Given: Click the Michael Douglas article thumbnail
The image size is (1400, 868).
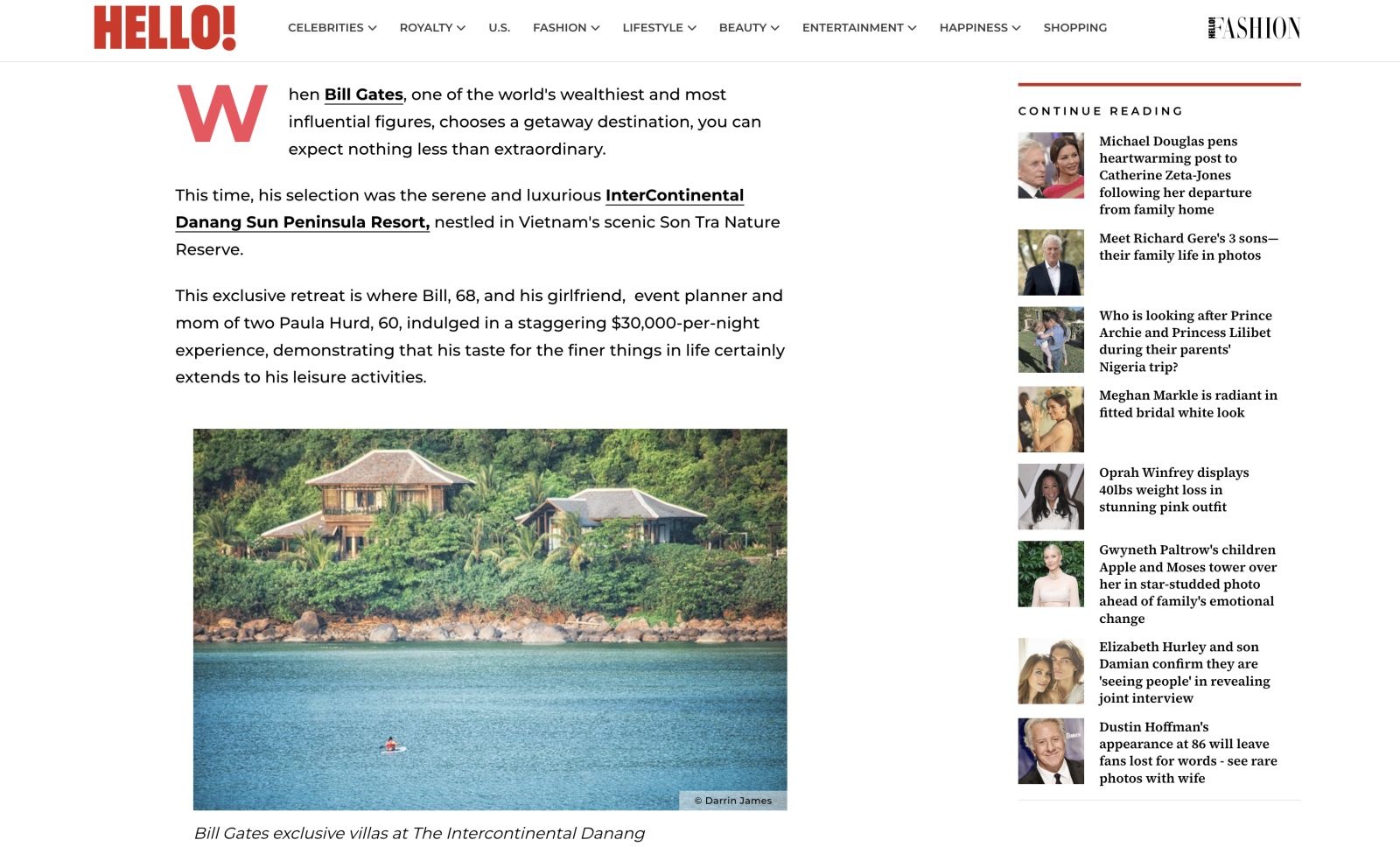Looking at the screenshot, I should [1051, 165].
